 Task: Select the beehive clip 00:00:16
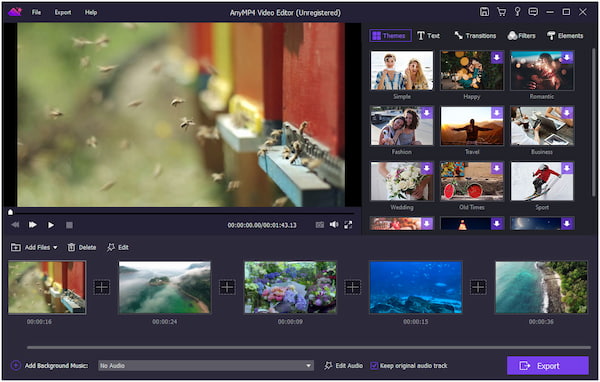click(47, 287)
